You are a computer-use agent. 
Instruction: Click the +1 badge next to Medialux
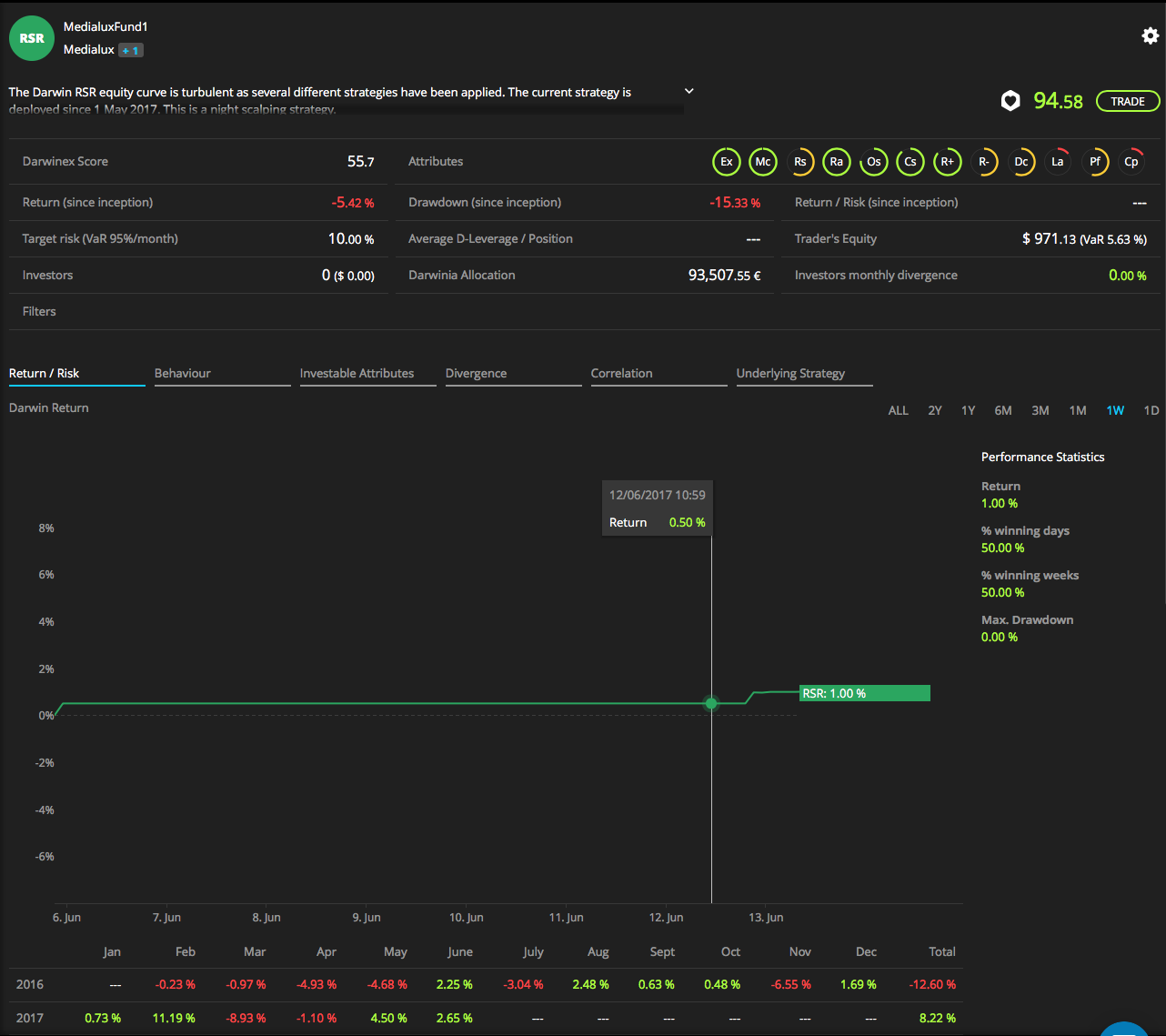click(131, 50)
